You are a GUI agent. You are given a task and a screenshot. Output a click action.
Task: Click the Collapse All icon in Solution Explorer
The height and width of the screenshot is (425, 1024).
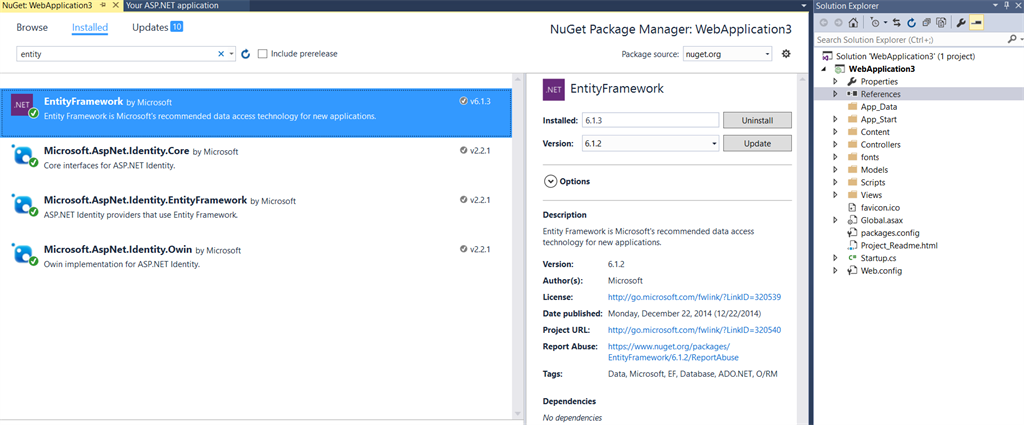point(927,22)
